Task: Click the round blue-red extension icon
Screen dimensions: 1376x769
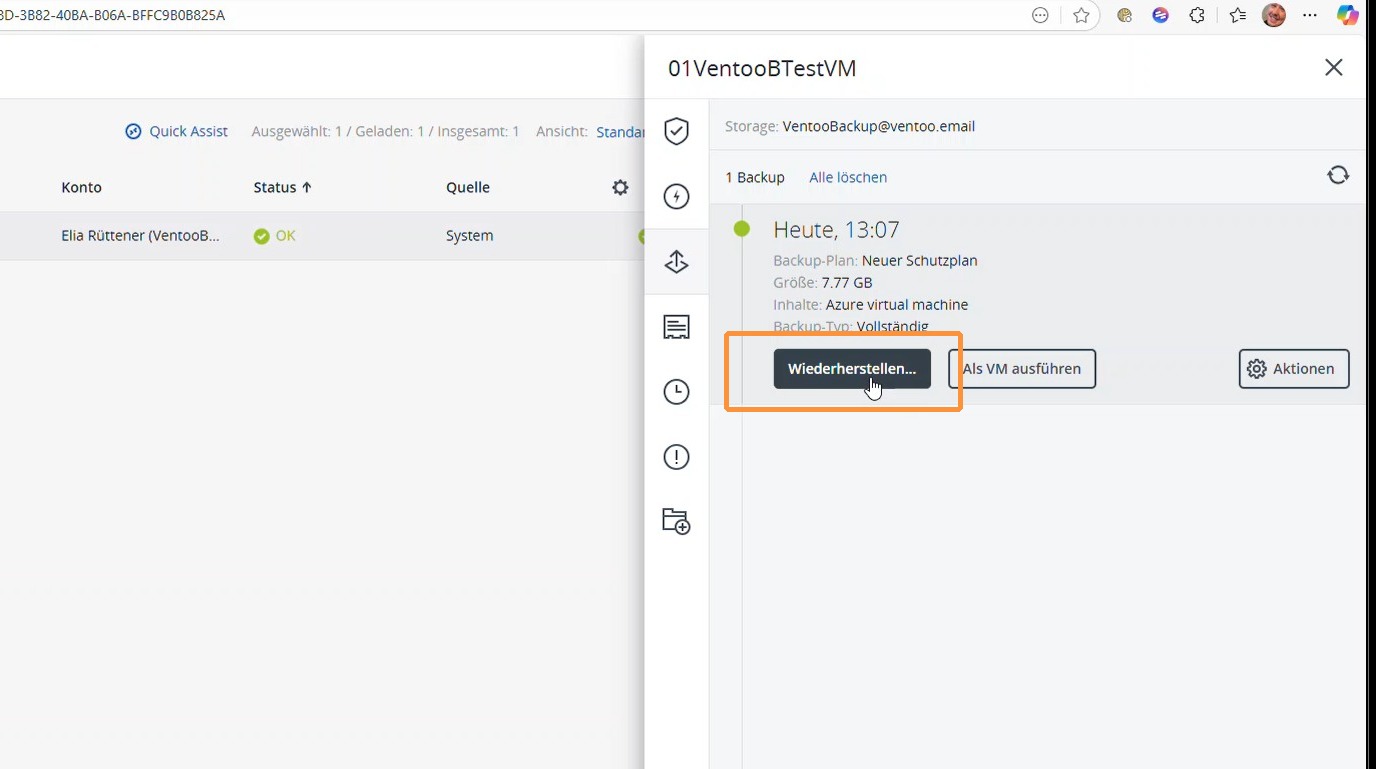Action: (x=1161, y=15)
